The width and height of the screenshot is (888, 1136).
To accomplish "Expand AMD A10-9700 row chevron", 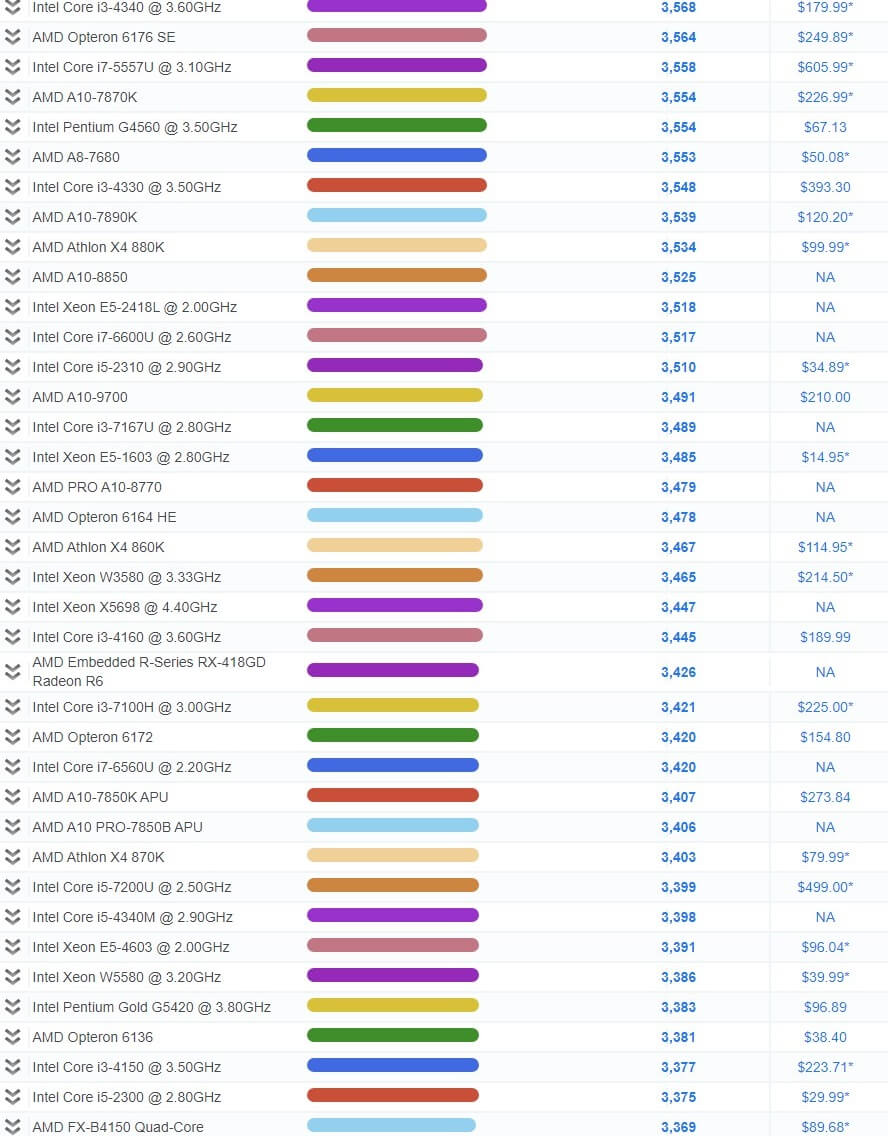I will tap(12, 397).
